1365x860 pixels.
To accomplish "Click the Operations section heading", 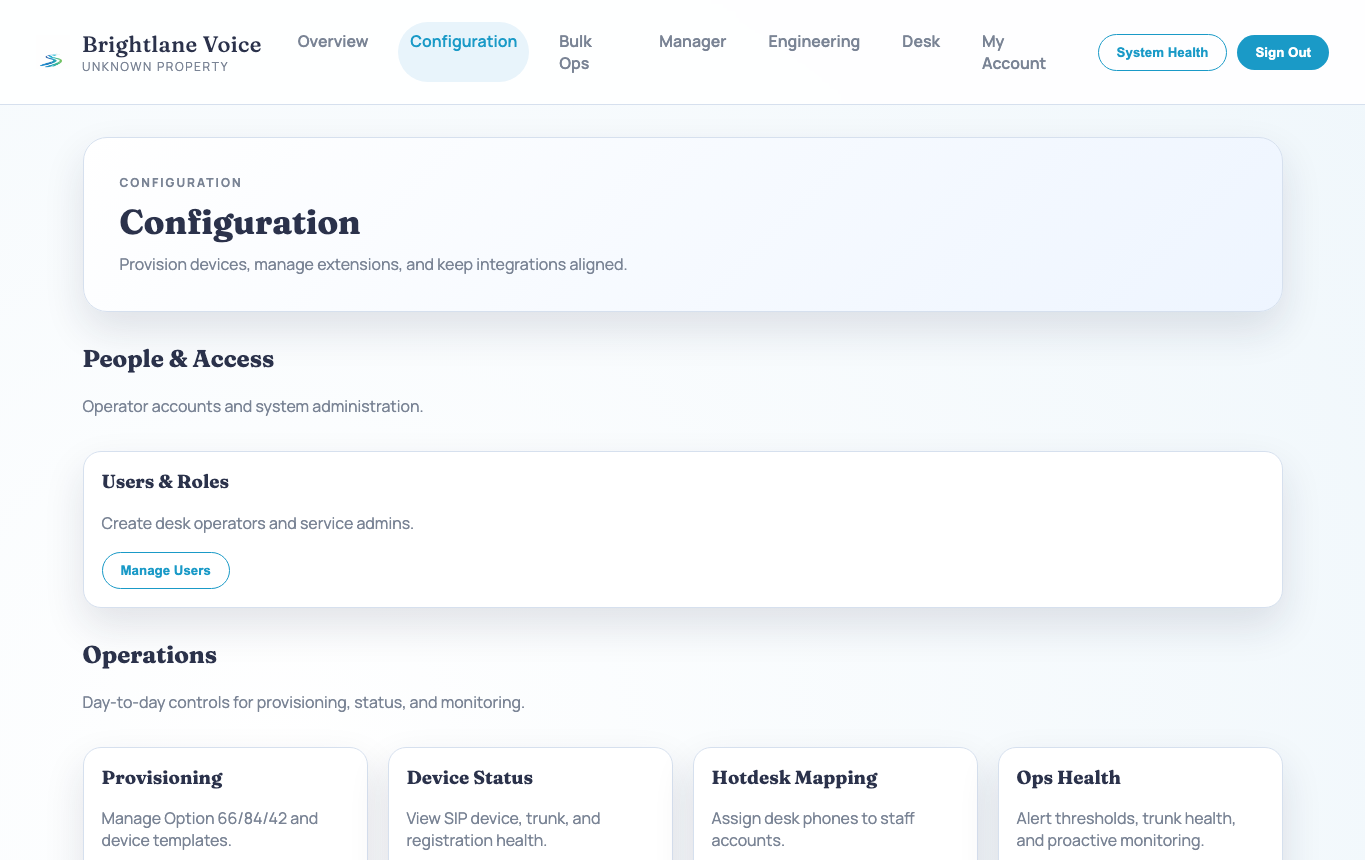I will pyautogui.click(x=149, y=655).
